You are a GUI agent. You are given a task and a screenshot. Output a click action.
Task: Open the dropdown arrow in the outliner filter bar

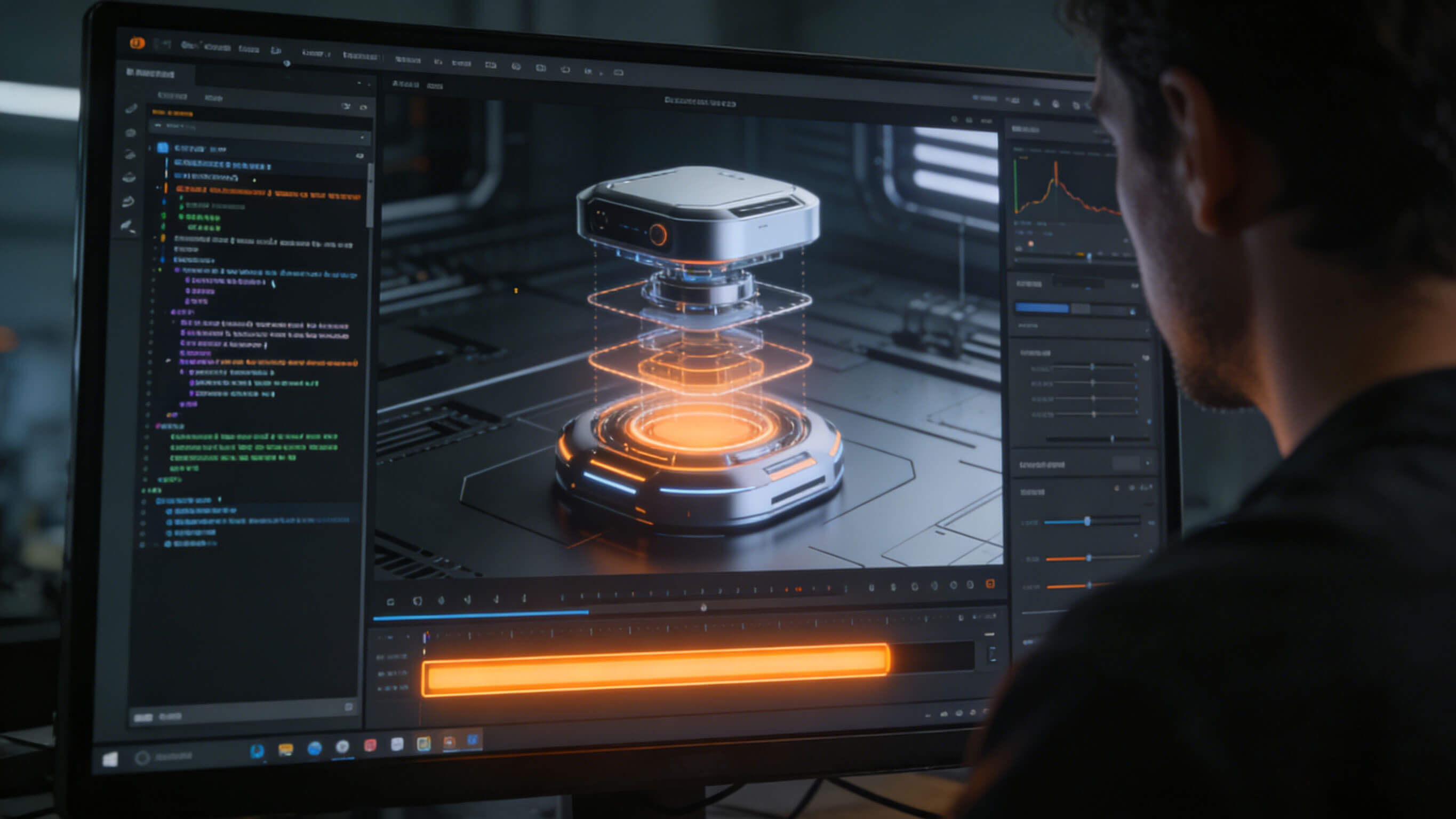pyautogui.click(x=362, y=138)
